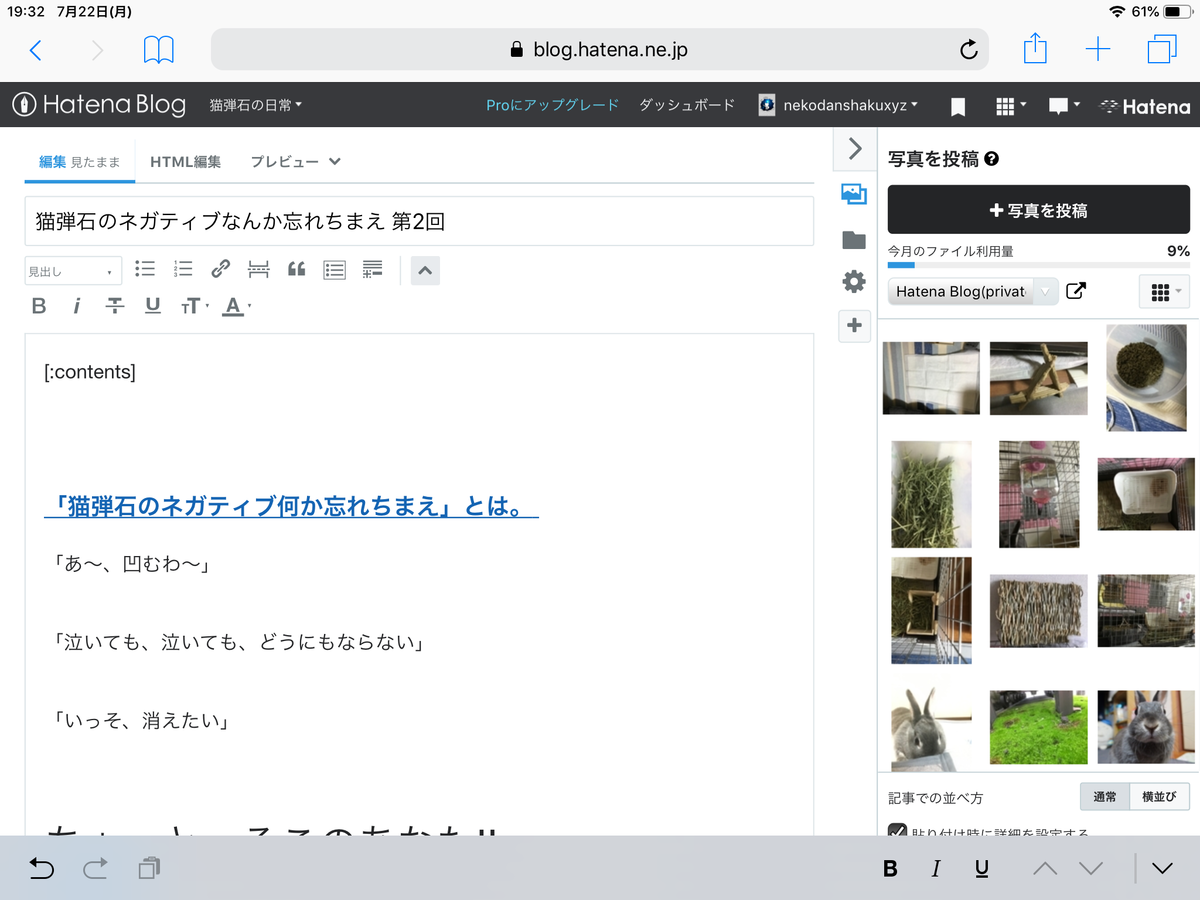Select 通常 for 記事での並べ方

[1106, 796]
